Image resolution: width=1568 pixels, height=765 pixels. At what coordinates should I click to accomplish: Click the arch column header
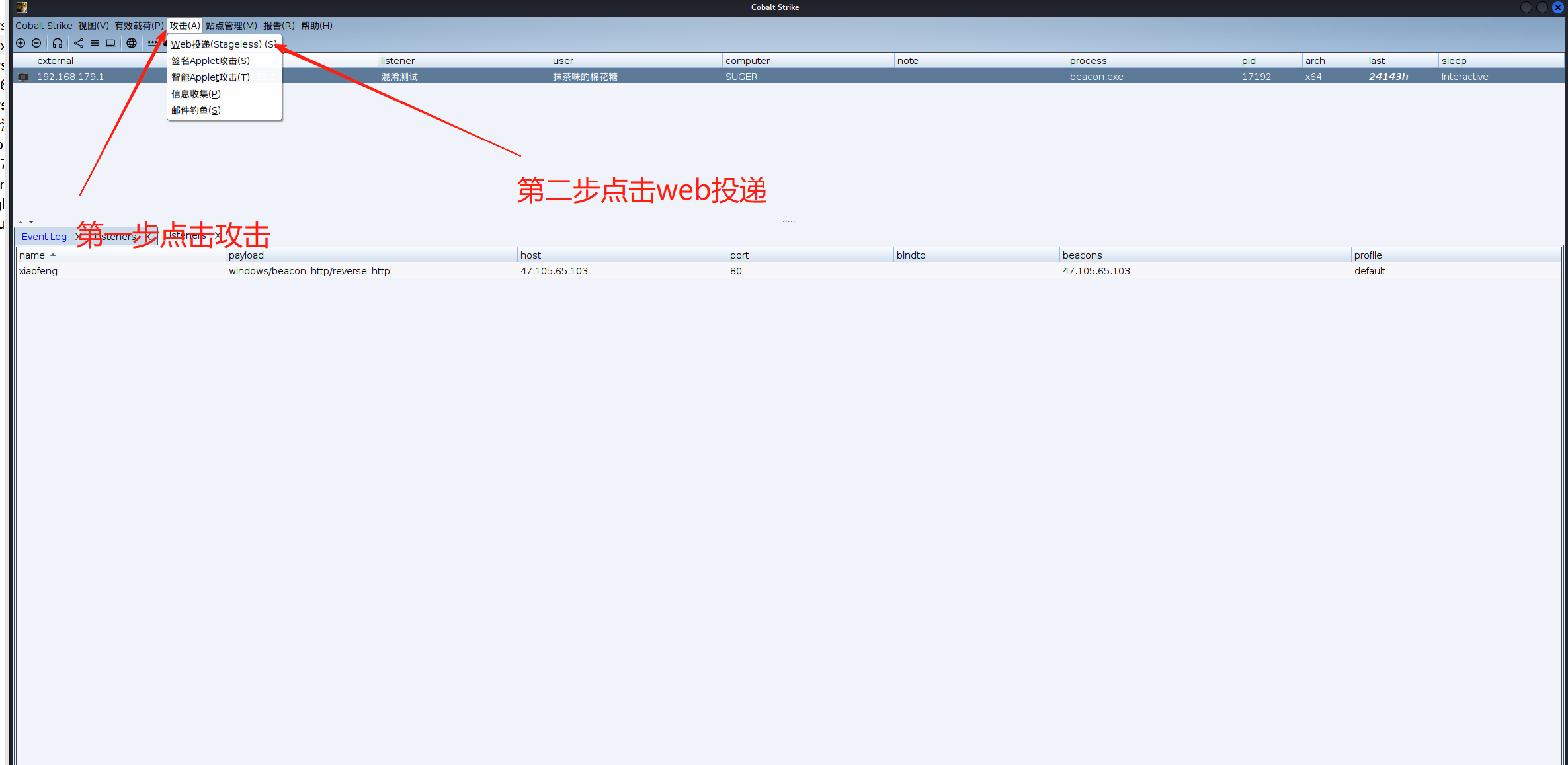click(x=1334, y=61)
